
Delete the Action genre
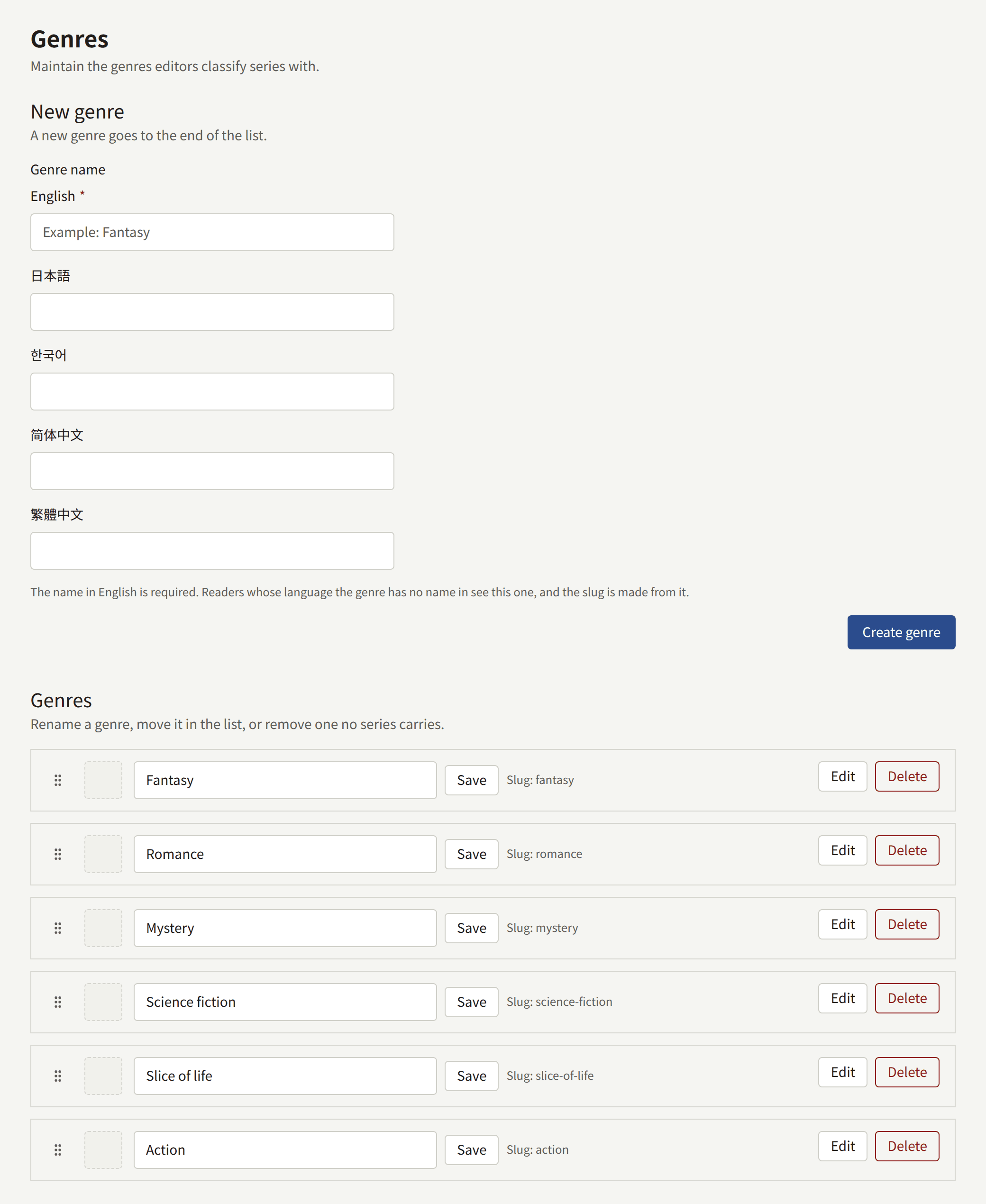click(907, 1146)
